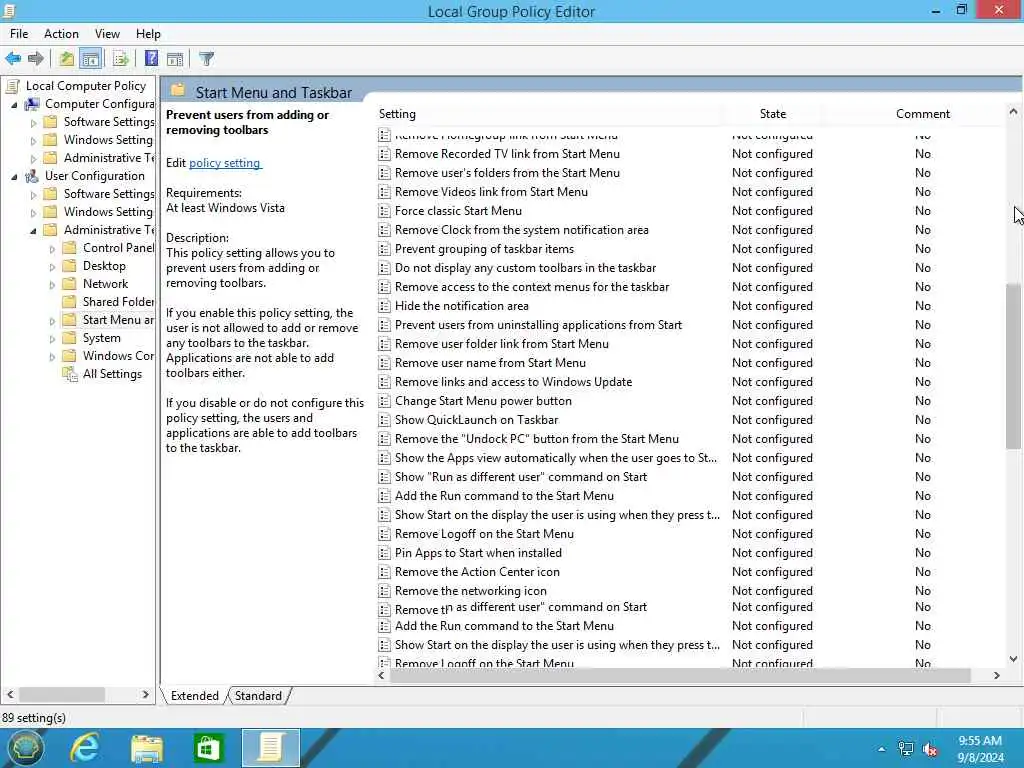Click the Group Policy Editor taskbar button
1024x768 pixels.
coord(271,748)
